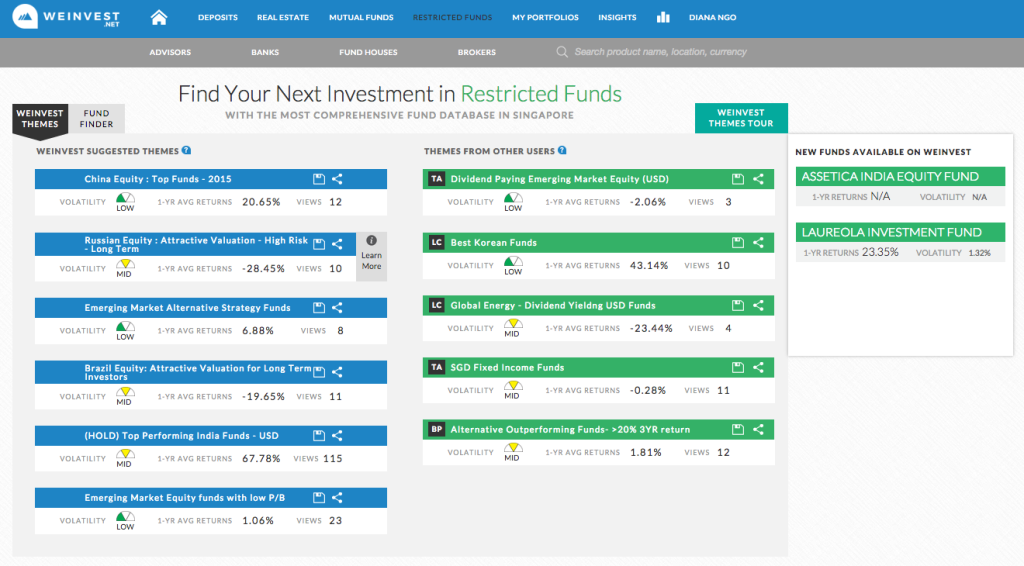Go to Brokers section
This screenshot has width=1024, height=566.
[477, 52]
